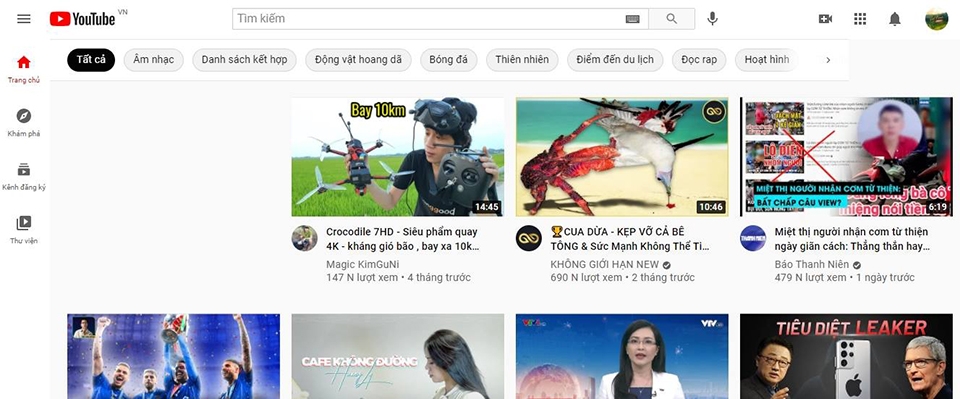Select the Động vật hoang dã chip
The height and width of the screenshot is (399, 960).
(358, 60)
